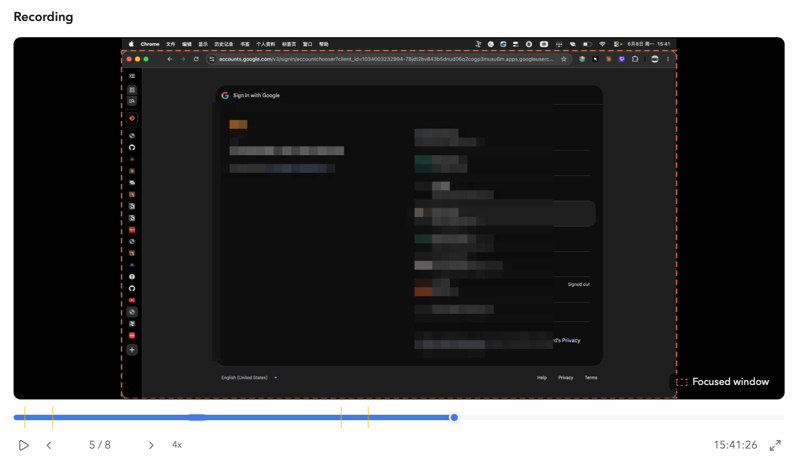Open the 书签 menu
Screen dimensions: 800x470
tap(245, 44)
